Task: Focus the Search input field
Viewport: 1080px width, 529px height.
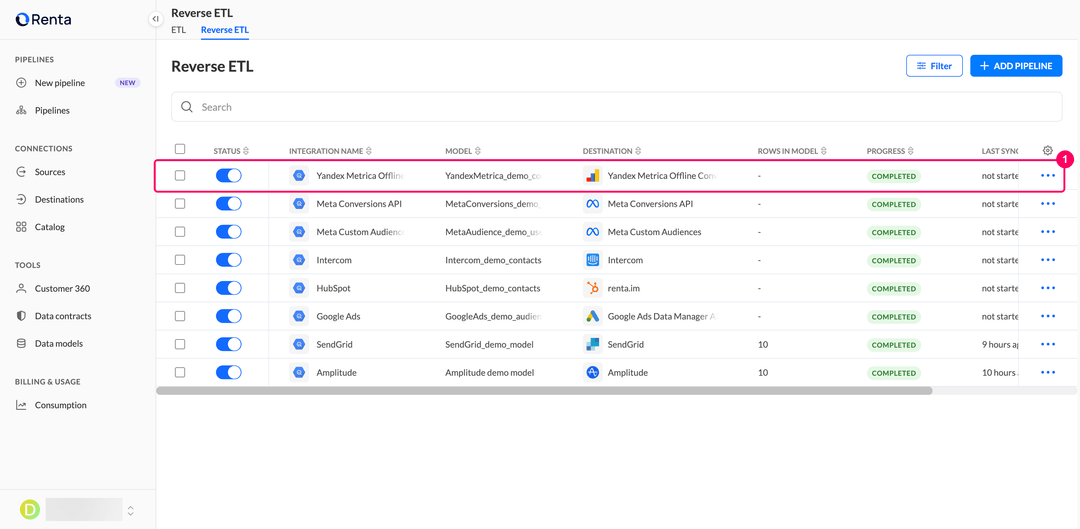Action: (616, 107)
